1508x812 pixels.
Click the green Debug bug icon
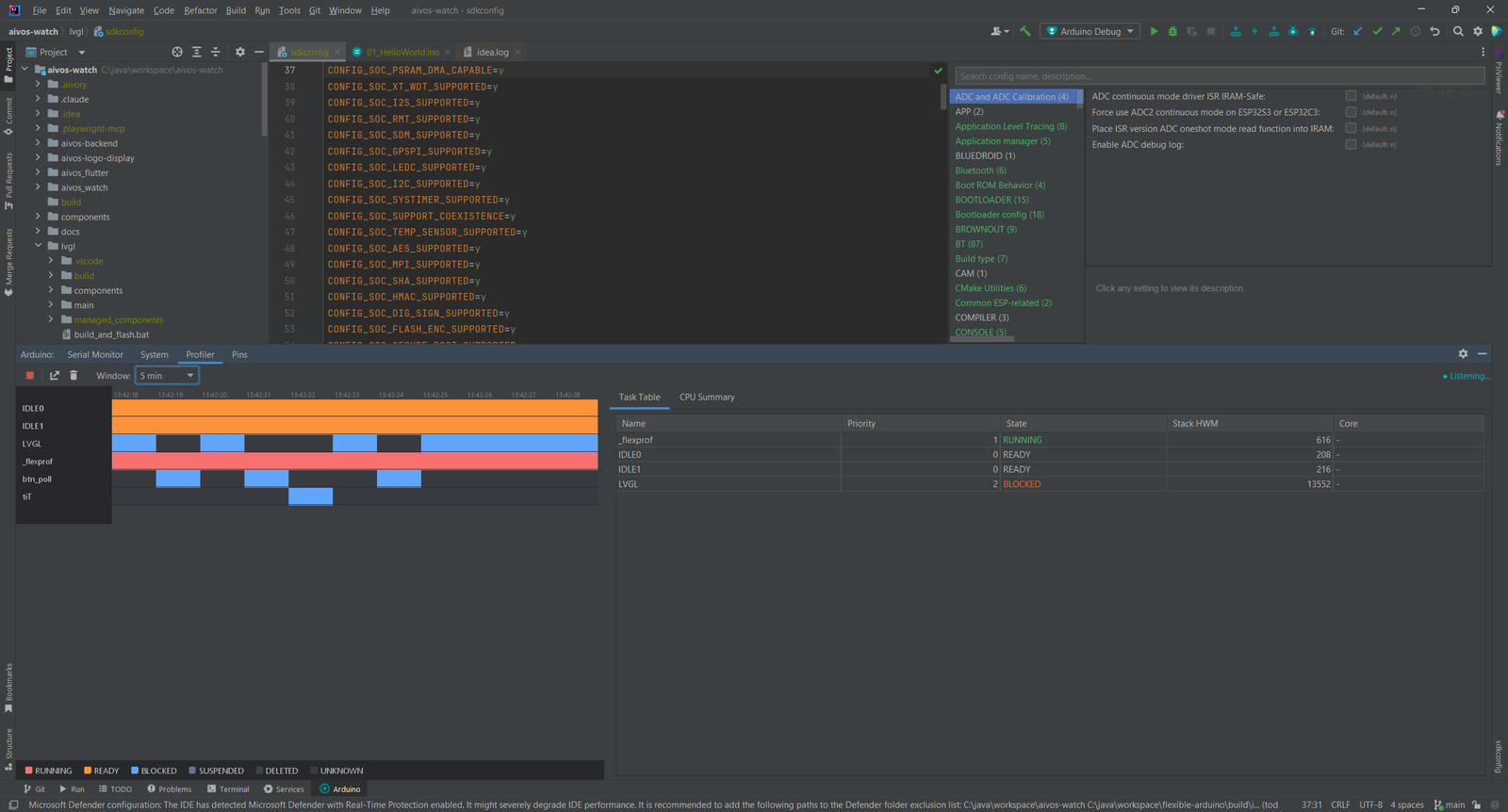coord(1172,31)
